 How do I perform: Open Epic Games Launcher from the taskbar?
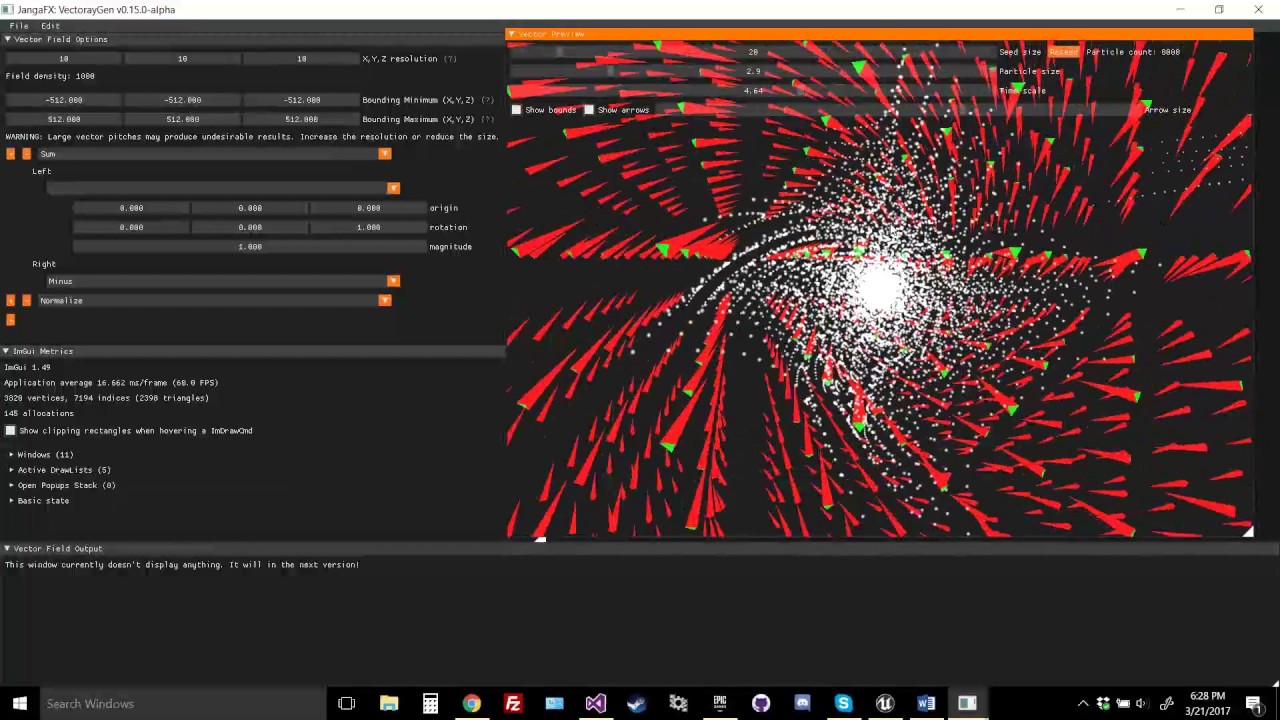[x=719, y=704]
